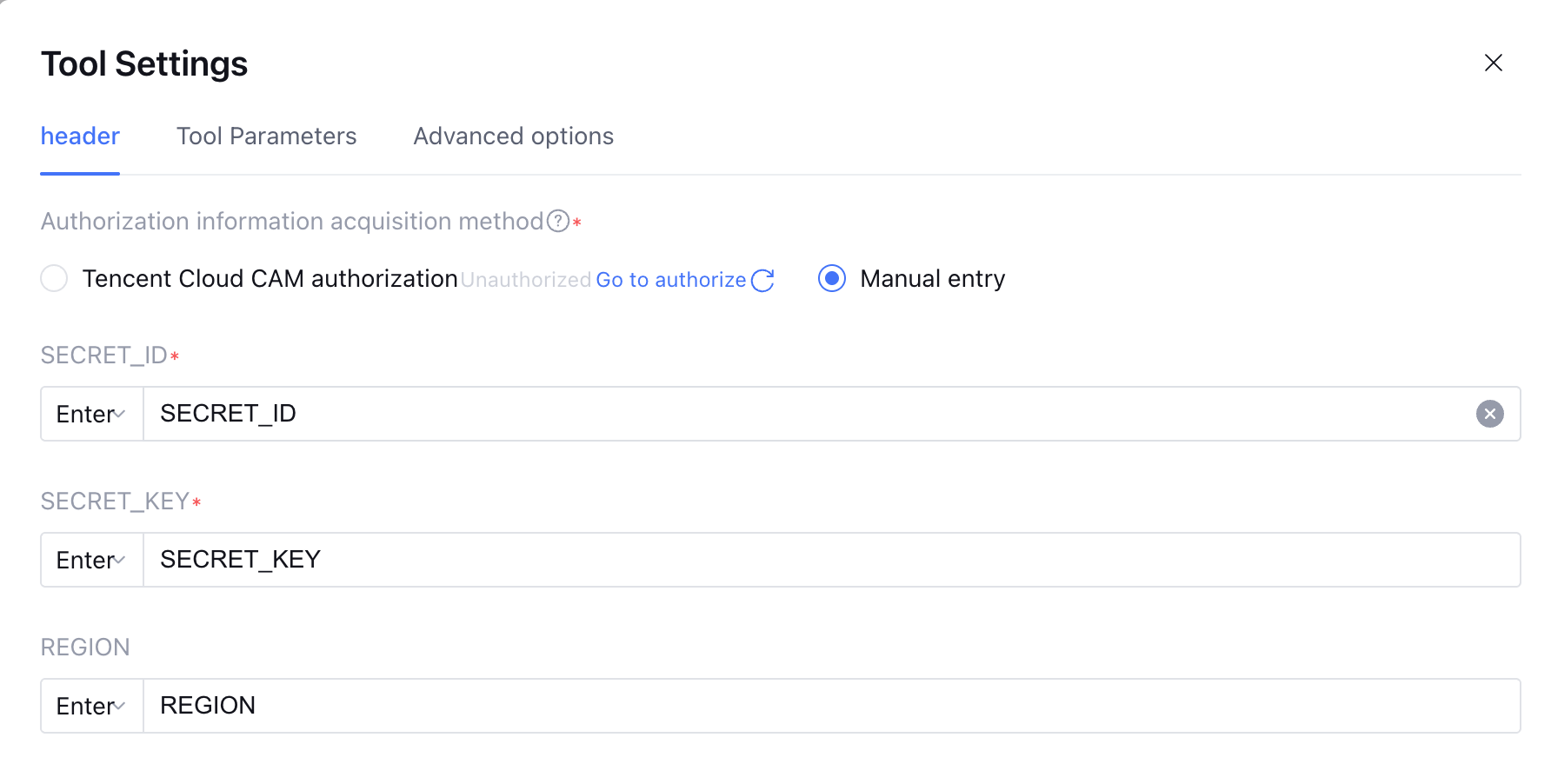
Task: Open the REGION Enter type dropdown
Action: pos(91,707)
